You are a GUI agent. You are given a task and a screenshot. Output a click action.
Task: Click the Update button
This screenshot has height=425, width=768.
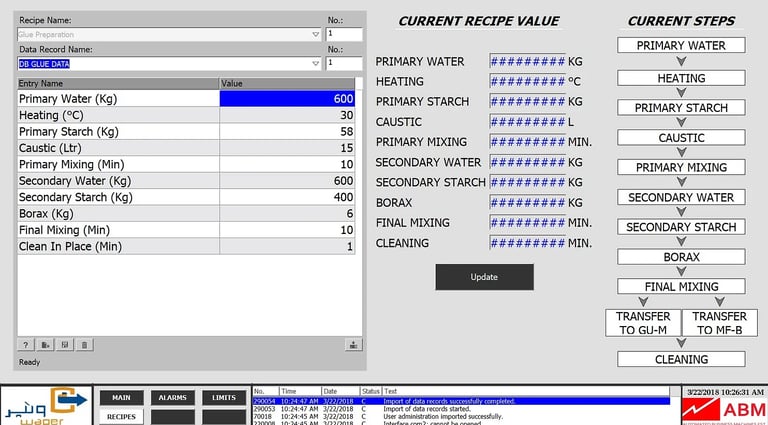pyautogui.click(x=484, y=277)
